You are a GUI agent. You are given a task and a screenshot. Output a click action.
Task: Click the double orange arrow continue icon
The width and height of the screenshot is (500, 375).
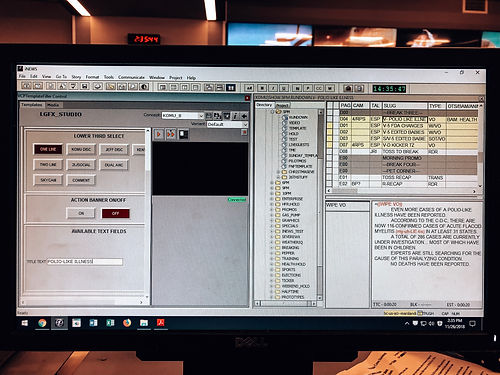pyautogui.click(x=171, y=134)
